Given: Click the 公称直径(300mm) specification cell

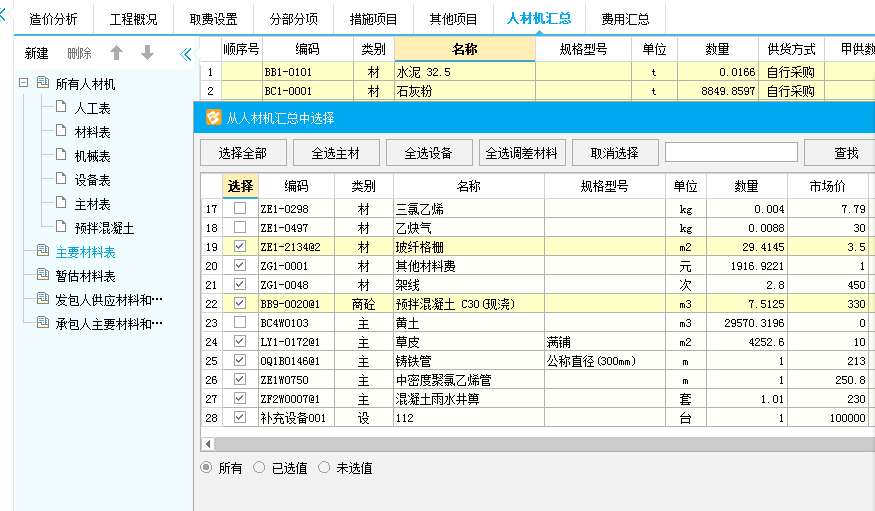Looking at the screenshot, I should 605,361.
